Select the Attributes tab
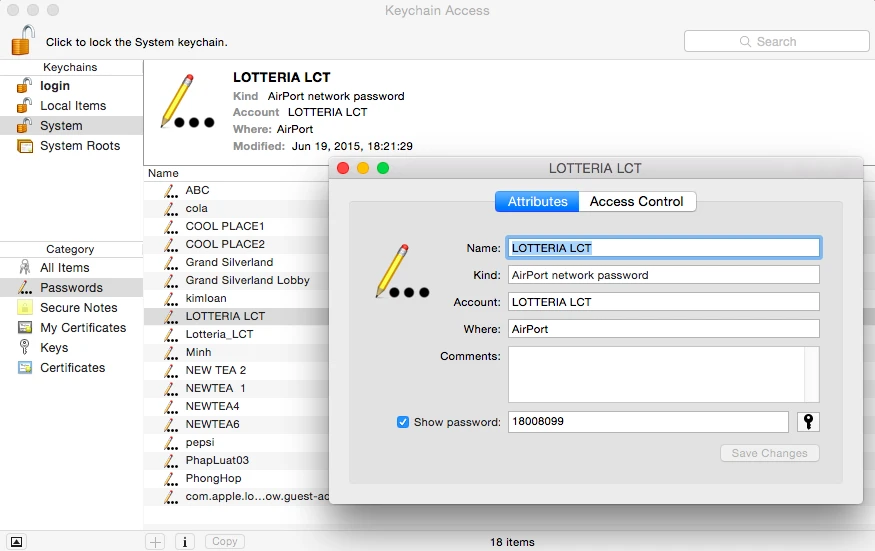The width and height of the screenshot is (875, 551). point(537,201)
